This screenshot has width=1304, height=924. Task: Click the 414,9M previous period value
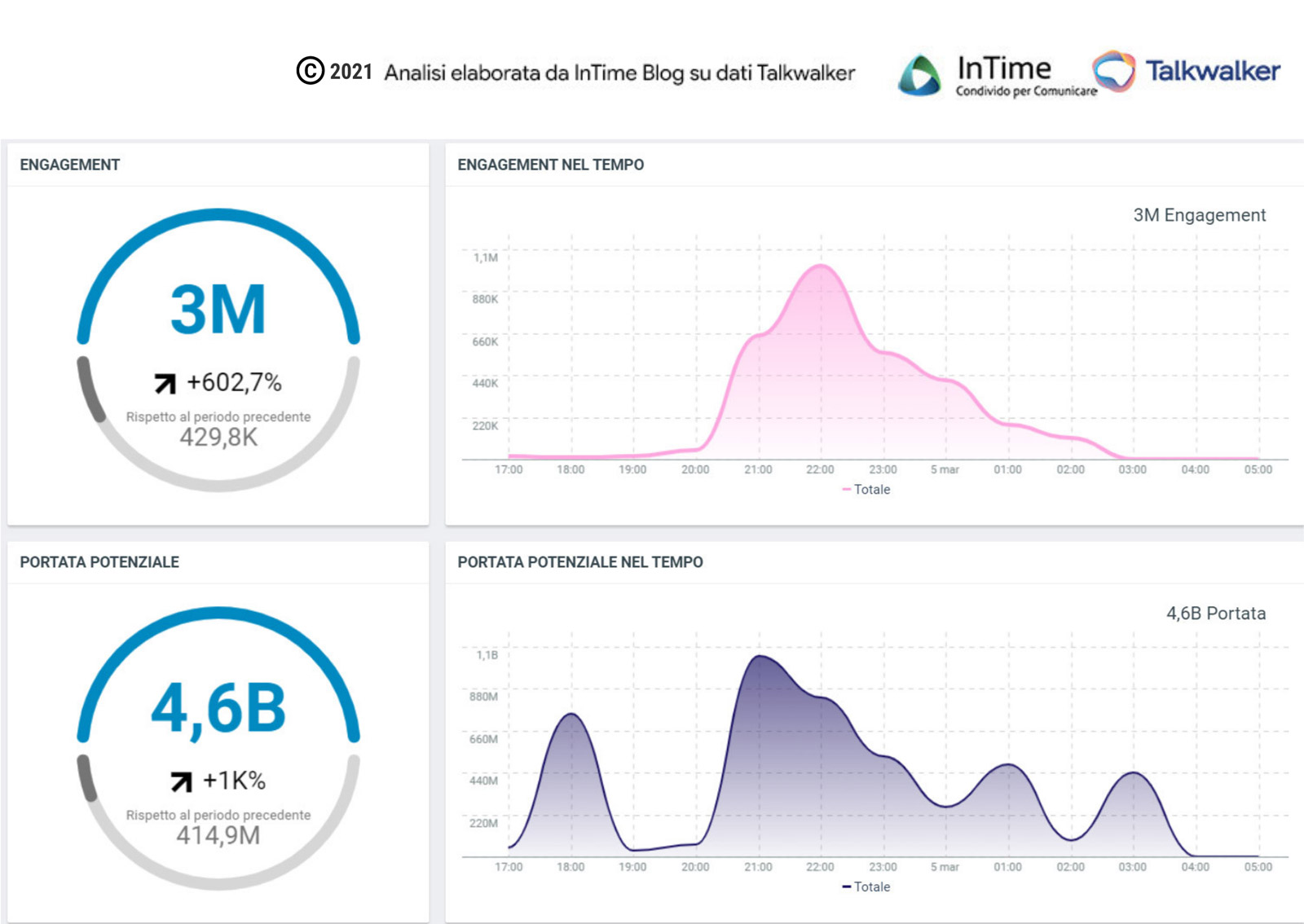tap(218, 835)
